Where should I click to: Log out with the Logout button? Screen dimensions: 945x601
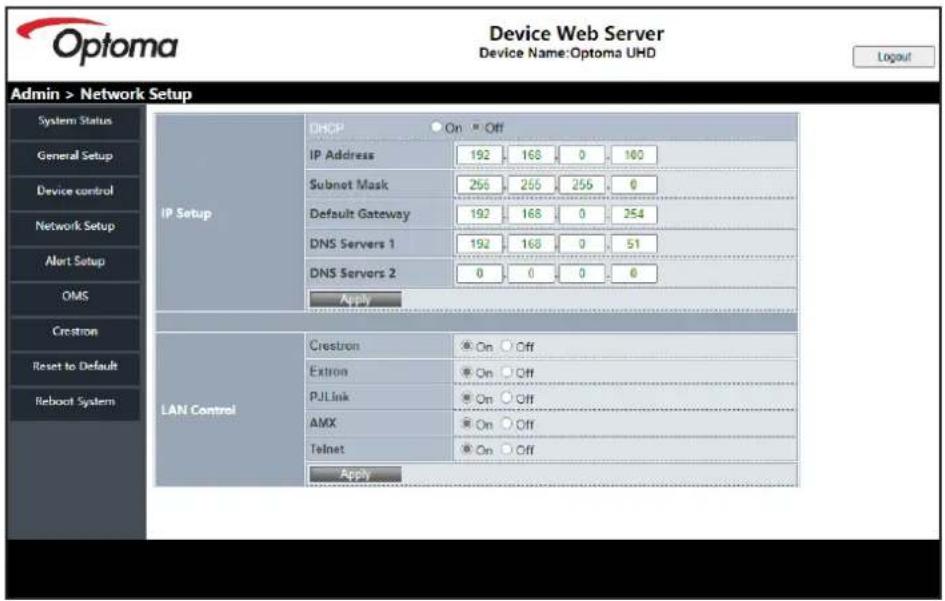click(x=893, y=57)
